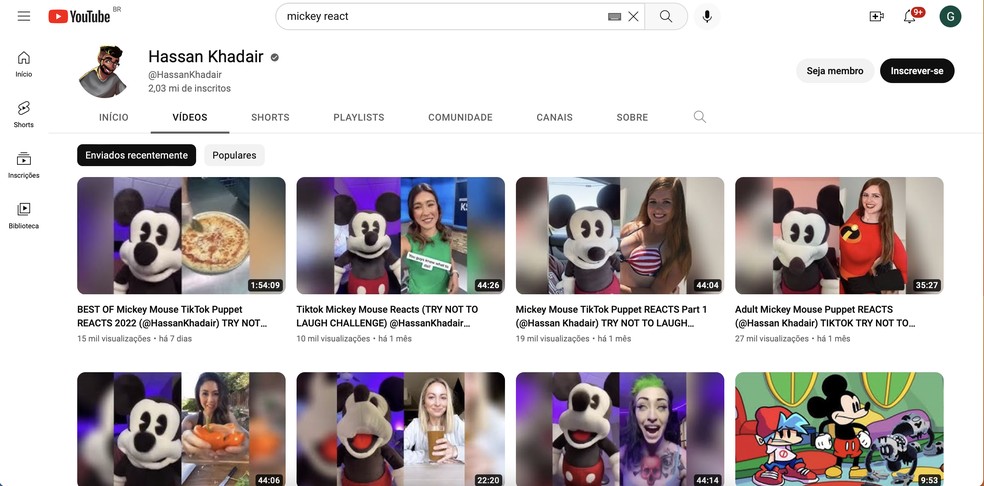Switch to the SHORTS channel tab
The width and height of the screenshot is (984, 486).
point(270,117)
